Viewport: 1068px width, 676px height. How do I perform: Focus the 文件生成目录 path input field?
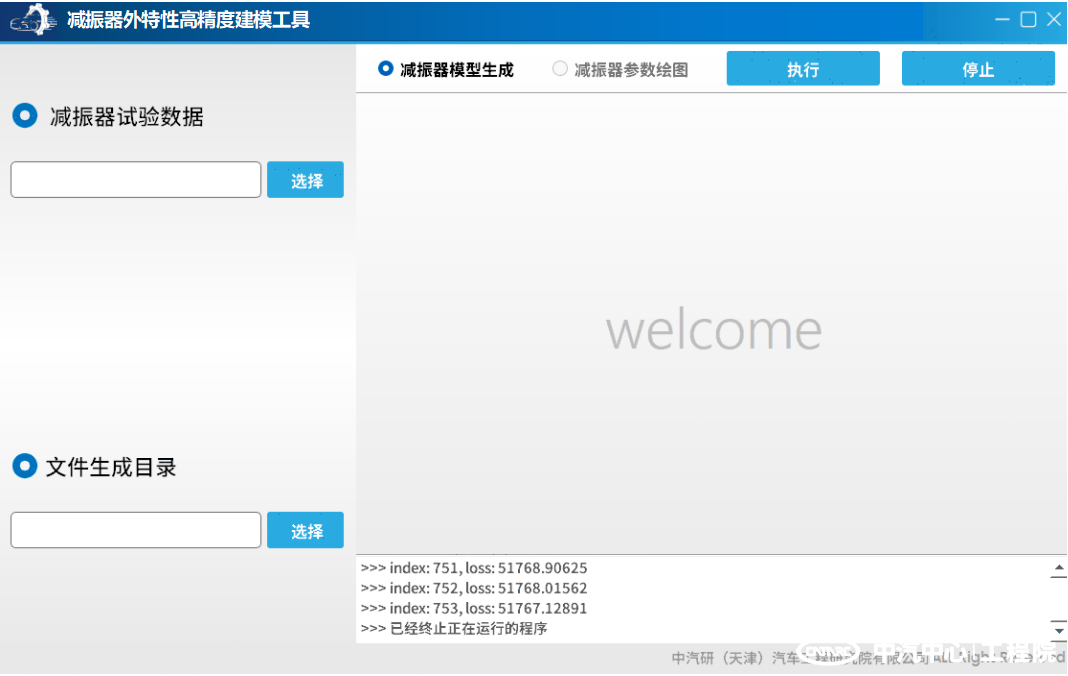click(136, 530)
